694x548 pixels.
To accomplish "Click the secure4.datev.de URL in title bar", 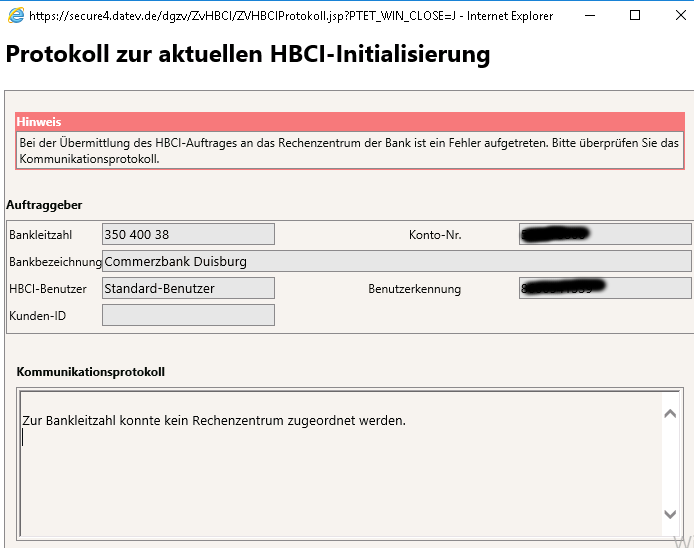I will (x=242, y=16).
